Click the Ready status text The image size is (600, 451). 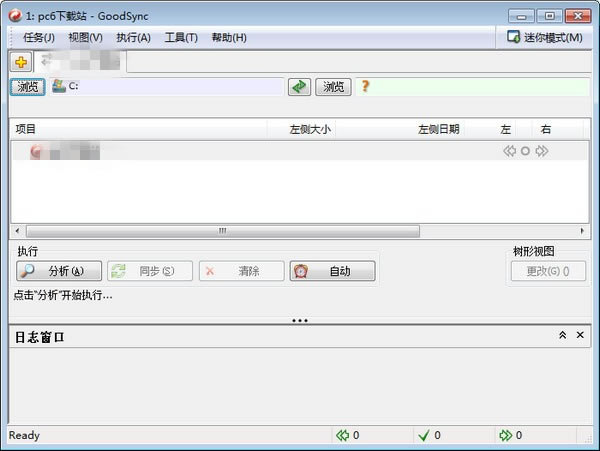tap(24, 435)
